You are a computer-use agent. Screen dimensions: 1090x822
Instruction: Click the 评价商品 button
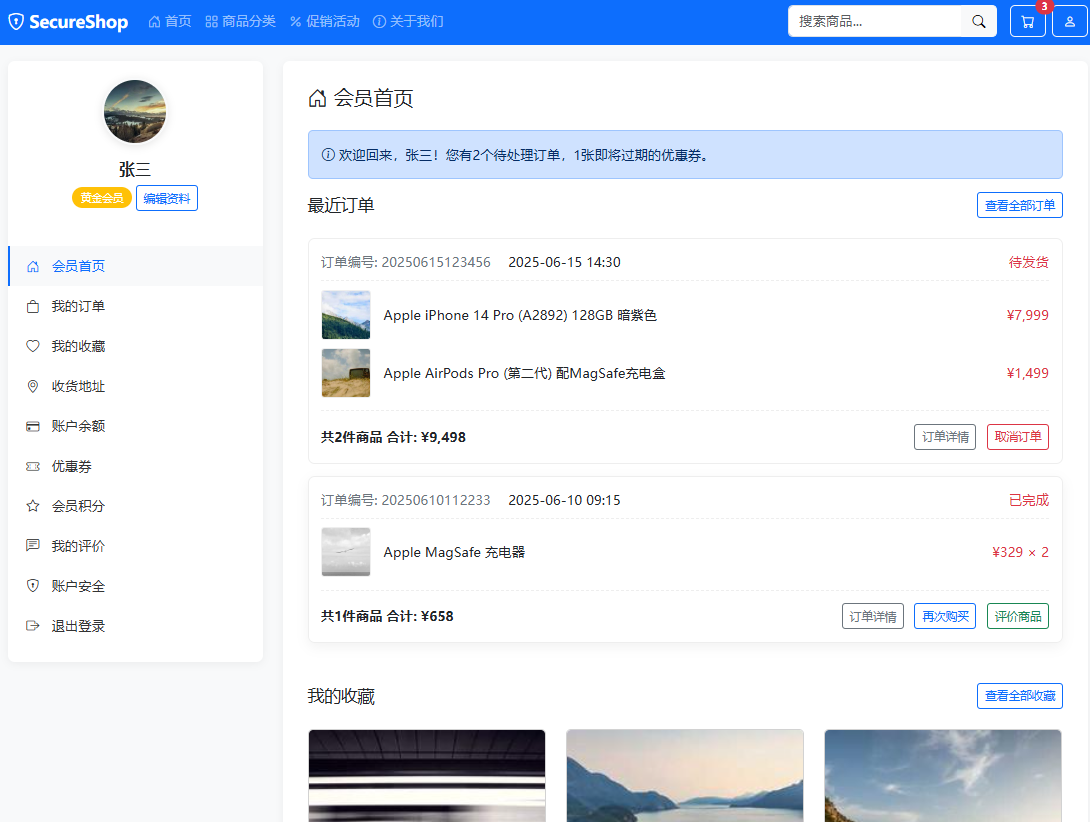click(x=1018, y=616)
